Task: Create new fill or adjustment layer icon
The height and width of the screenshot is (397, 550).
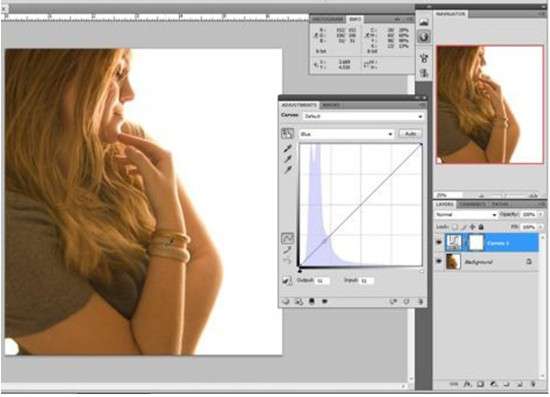Action: [x=493, y=384]
